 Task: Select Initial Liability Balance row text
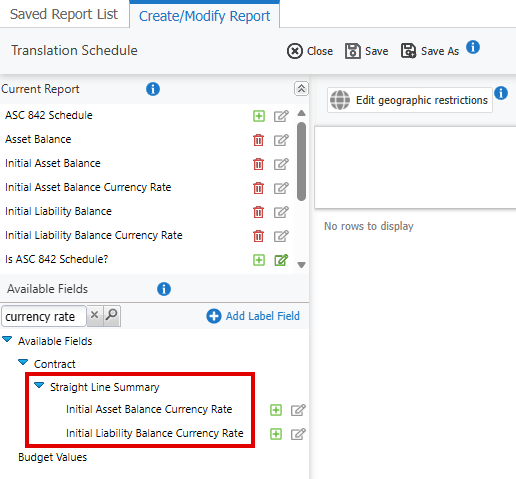tap(58, 211)
